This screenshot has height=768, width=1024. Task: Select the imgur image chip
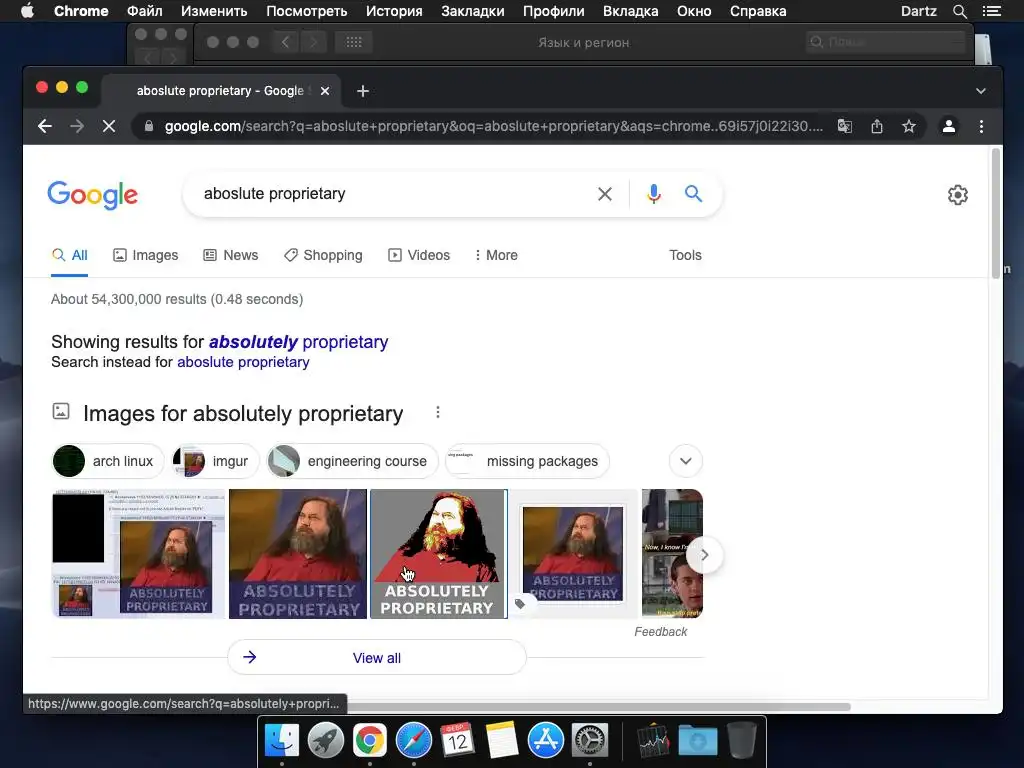[215, 461]
